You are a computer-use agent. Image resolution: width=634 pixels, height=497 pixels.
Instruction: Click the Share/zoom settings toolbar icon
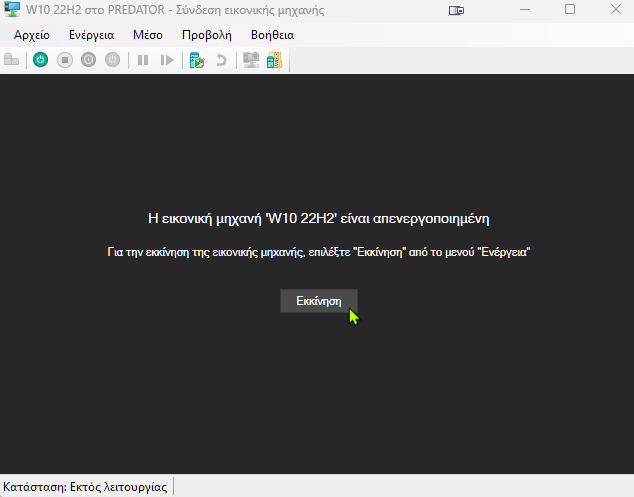[x=275, y=60]
